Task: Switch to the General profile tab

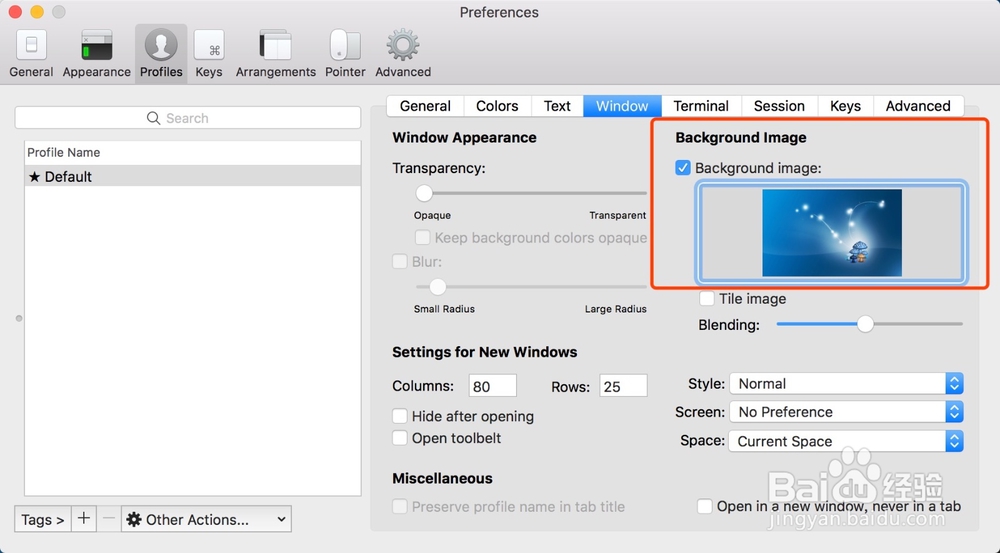Action: (425, 106)
